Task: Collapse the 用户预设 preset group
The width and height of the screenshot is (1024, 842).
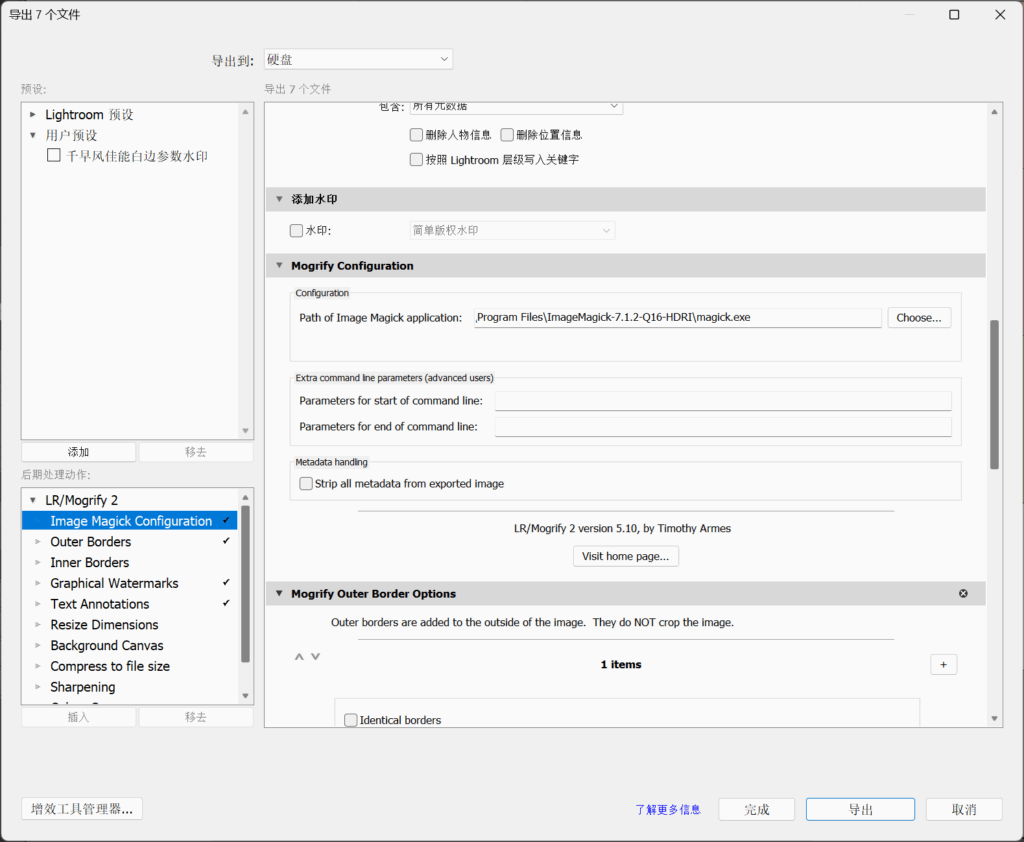Action: tap(33, 135)
